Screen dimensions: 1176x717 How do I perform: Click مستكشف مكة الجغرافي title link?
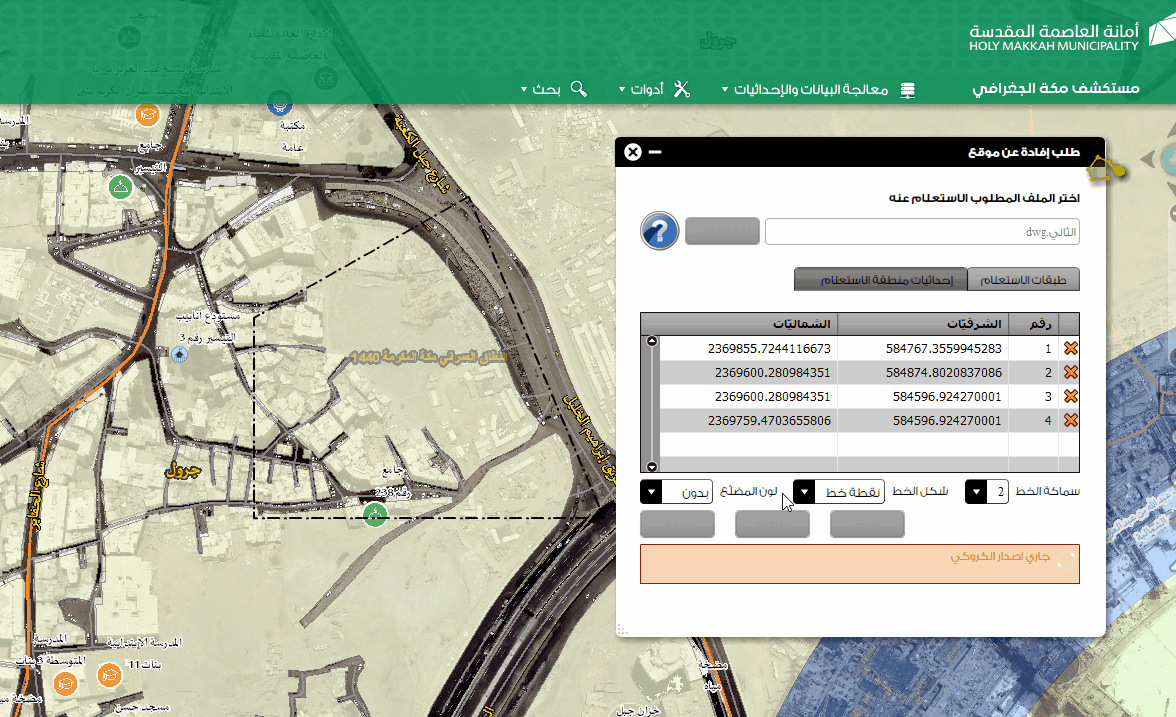(1056, 88)
